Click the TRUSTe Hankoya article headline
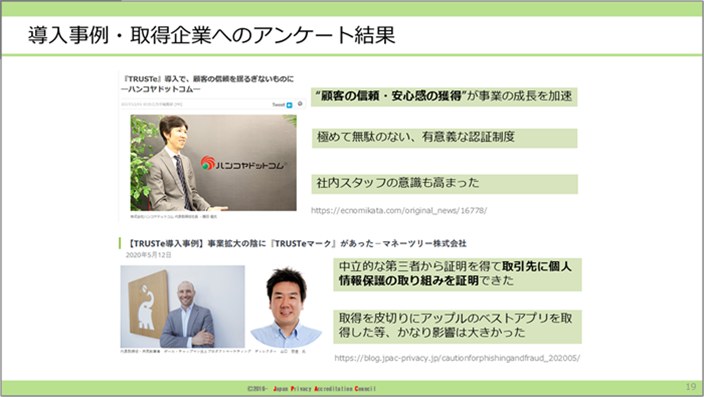This screenshot has width=704, height=397. (207, 84)
